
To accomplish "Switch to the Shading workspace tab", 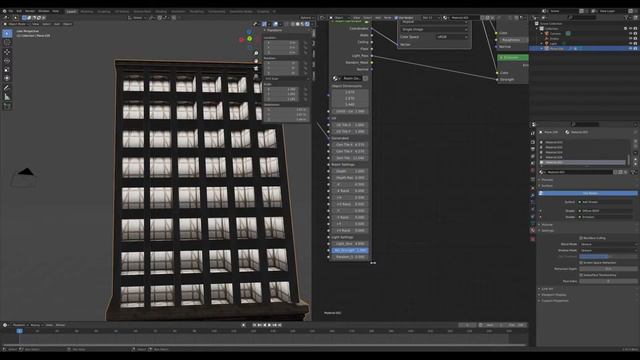I will pyautogui.click(x=161, y=11).
